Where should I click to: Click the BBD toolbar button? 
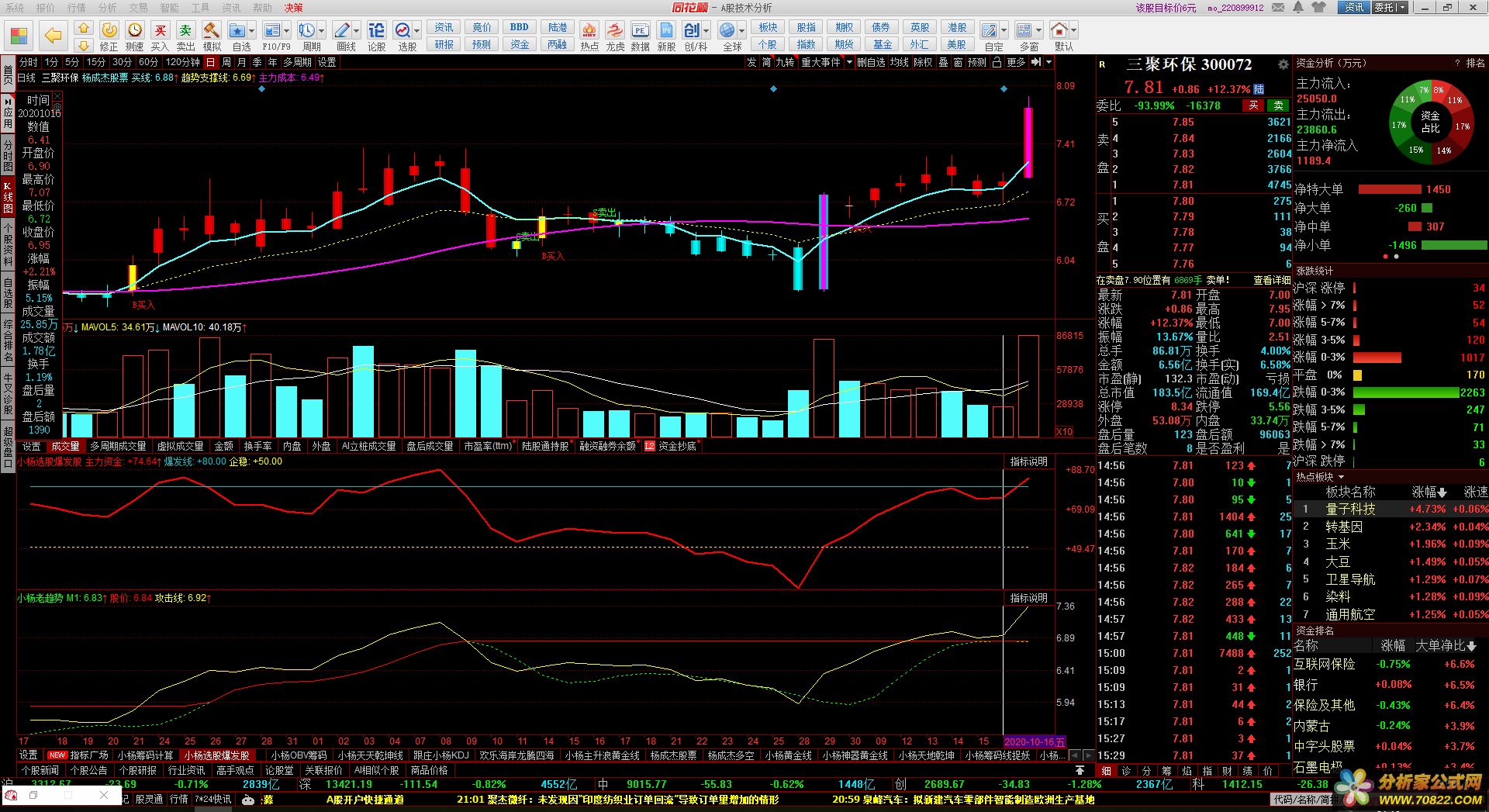click(x=520, y=27)
